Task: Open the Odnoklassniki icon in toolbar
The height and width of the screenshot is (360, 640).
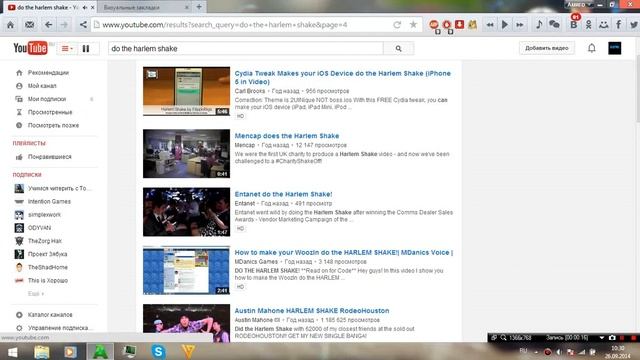Action: click(589, 25)
